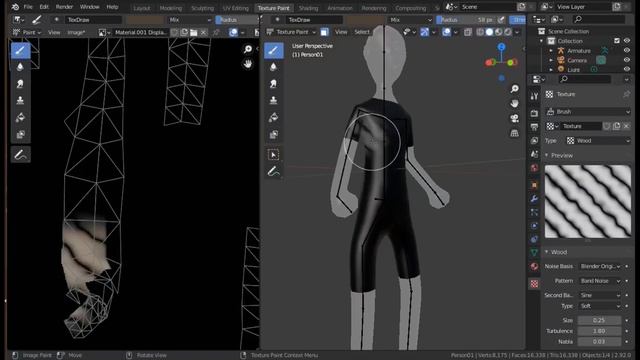The image size is (640, 360).
Task: Open Material properties sphere tab
Action: click(x=534, y=267)
